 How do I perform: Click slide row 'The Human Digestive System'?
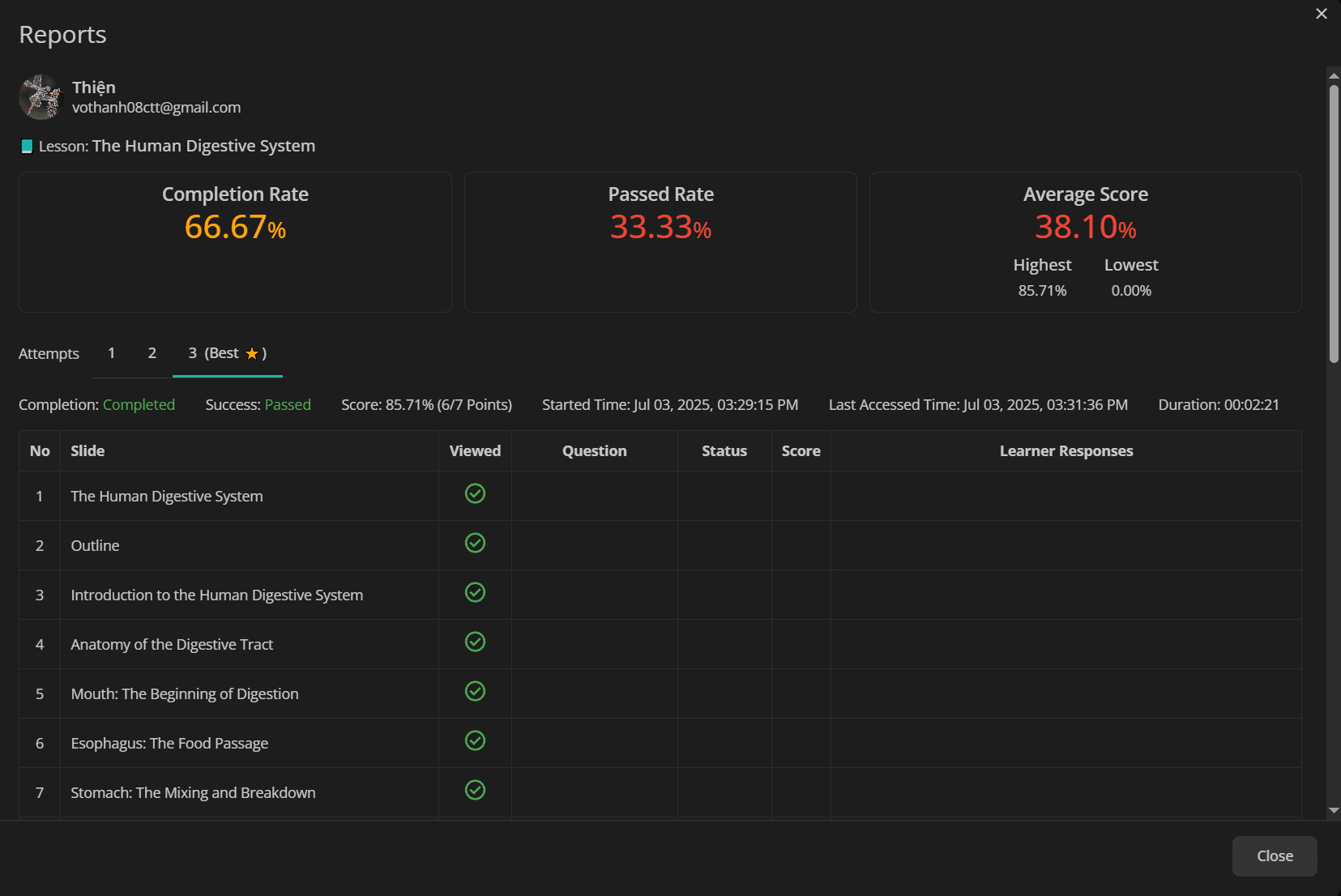(660, 496)
